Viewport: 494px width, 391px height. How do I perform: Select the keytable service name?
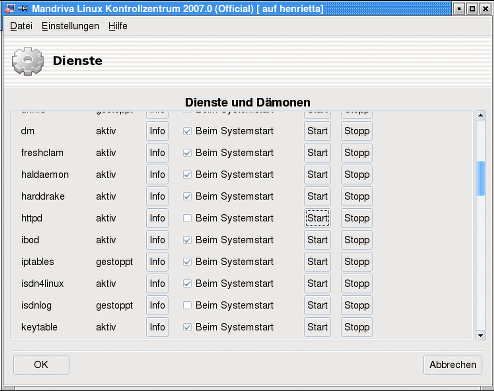click(x=39, y=327)
